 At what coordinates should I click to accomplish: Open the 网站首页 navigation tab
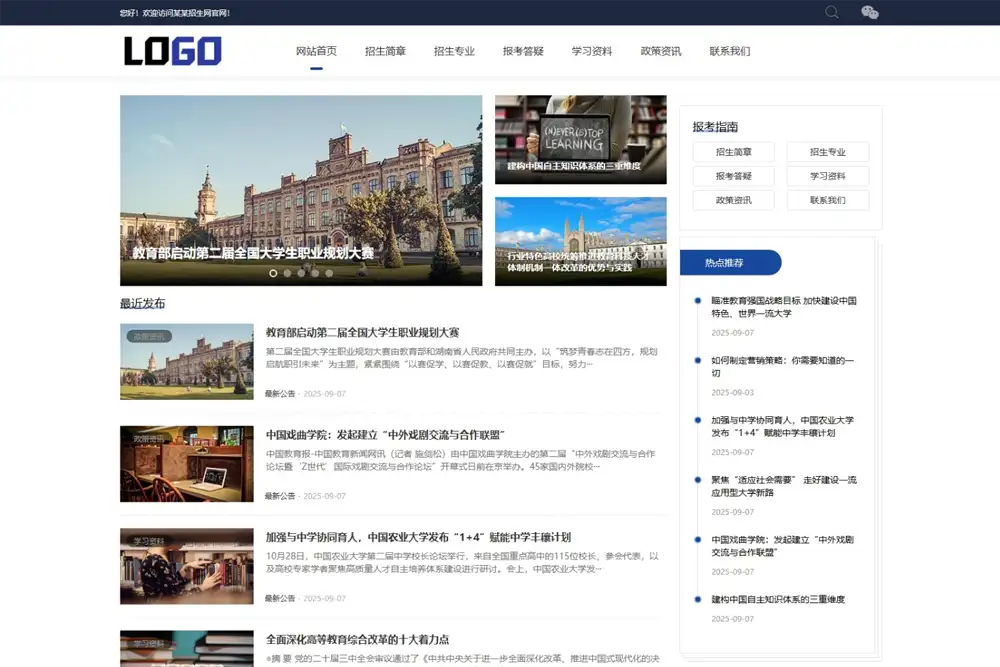316,51
